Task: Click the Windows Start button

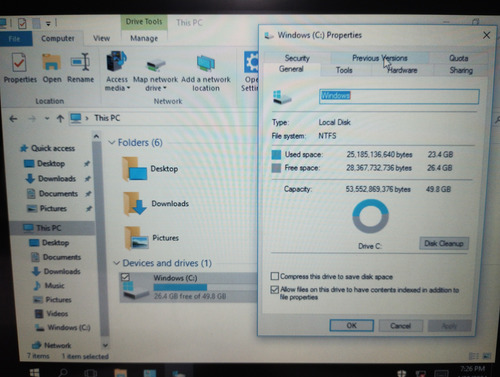Action: point(34,372)
